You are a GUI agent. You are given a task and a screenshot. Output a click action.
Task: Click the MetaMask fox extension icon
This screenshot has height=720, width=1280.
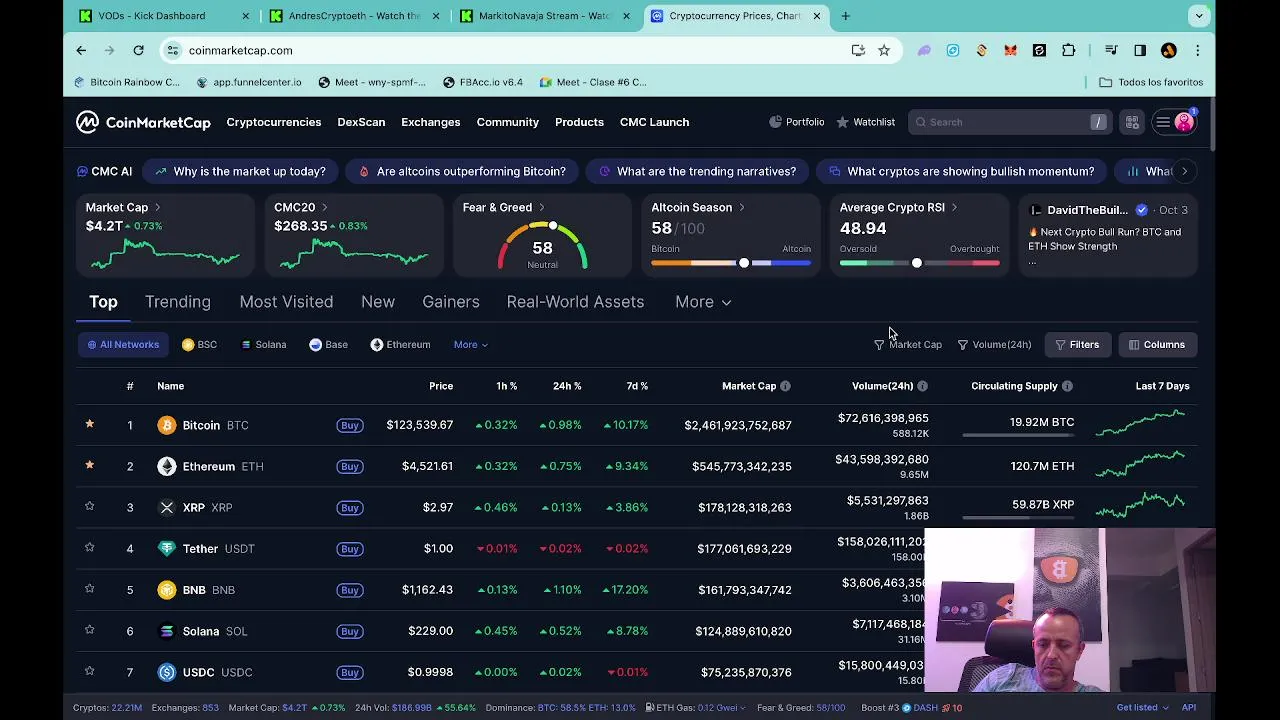[x=1010, y=50]
